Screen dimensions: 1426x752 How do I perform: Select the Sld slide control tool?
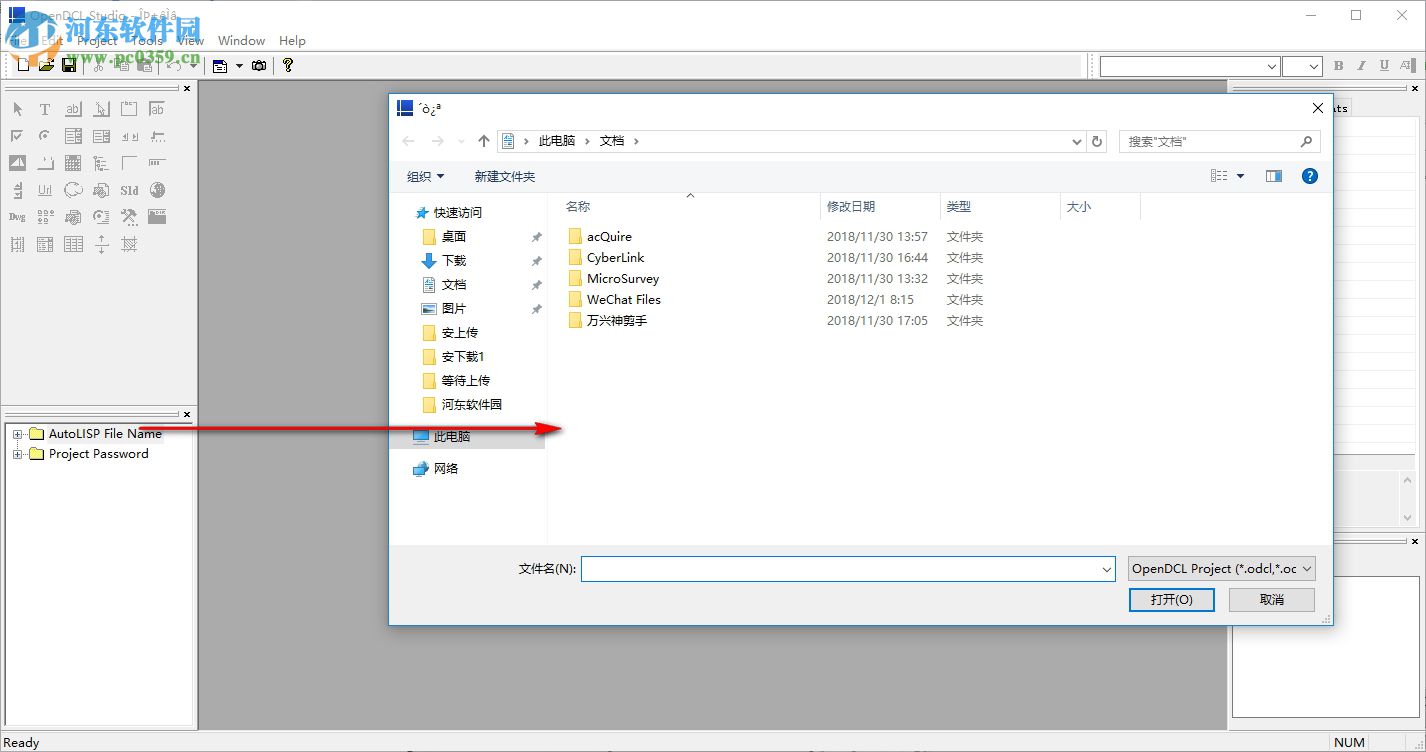pos(129,190)
